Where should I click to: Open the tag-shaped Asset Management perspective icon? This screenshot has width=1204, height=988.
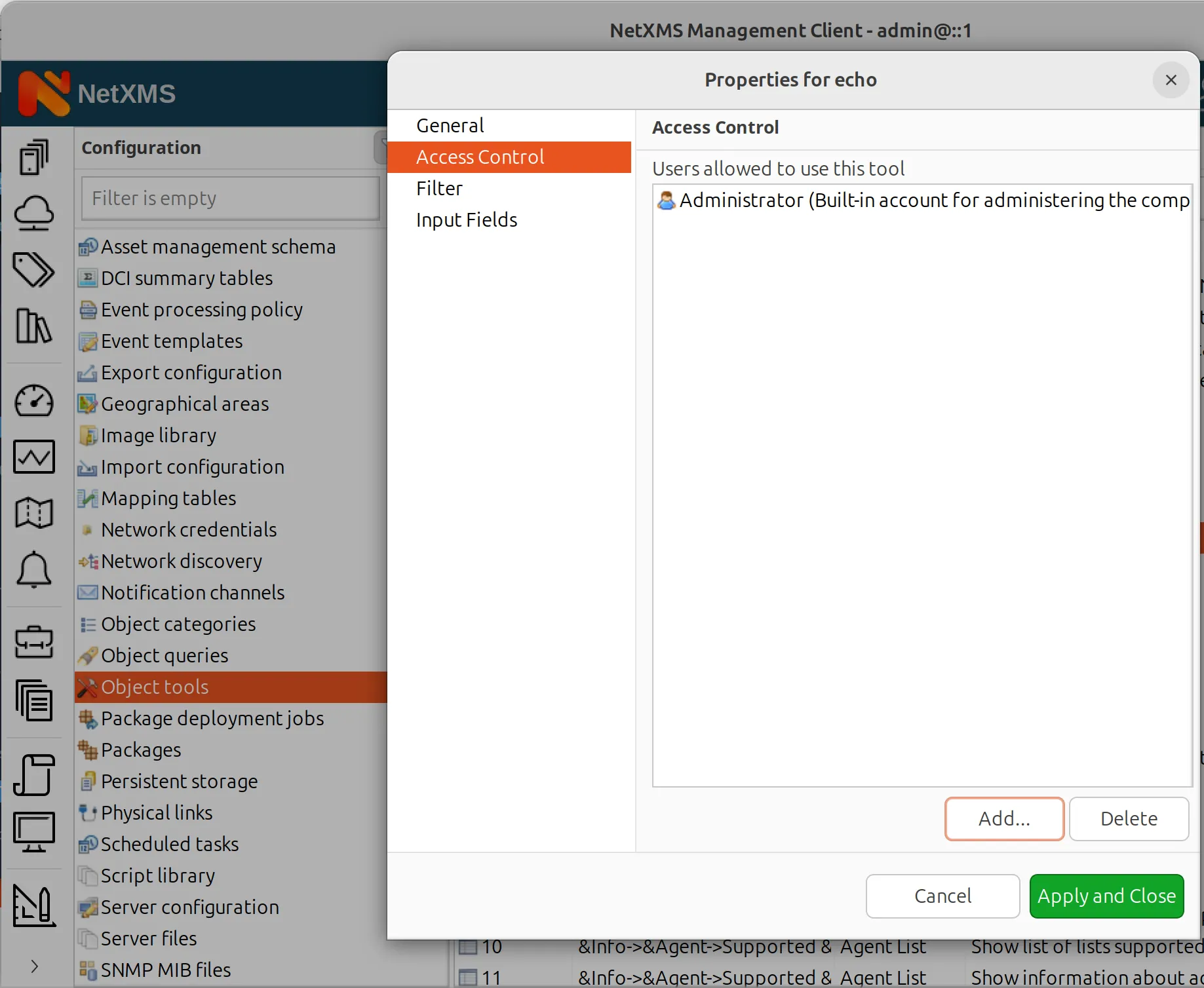click(34, 270)
